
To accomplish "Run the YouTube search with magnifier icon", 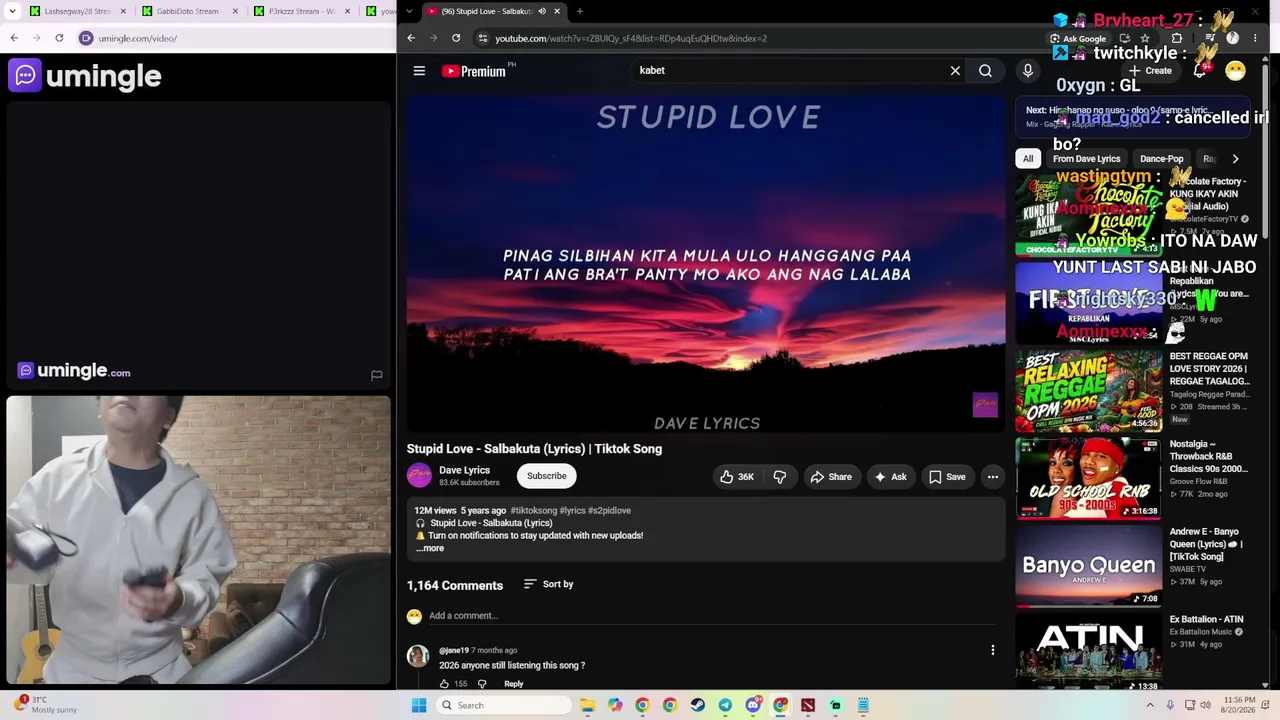I will (985, 71).
